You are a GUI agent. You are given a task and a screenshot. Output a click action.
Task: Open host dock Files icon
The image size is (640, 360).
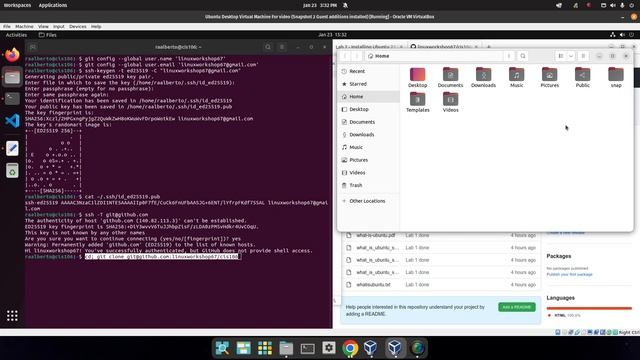[x=286, y=348]
